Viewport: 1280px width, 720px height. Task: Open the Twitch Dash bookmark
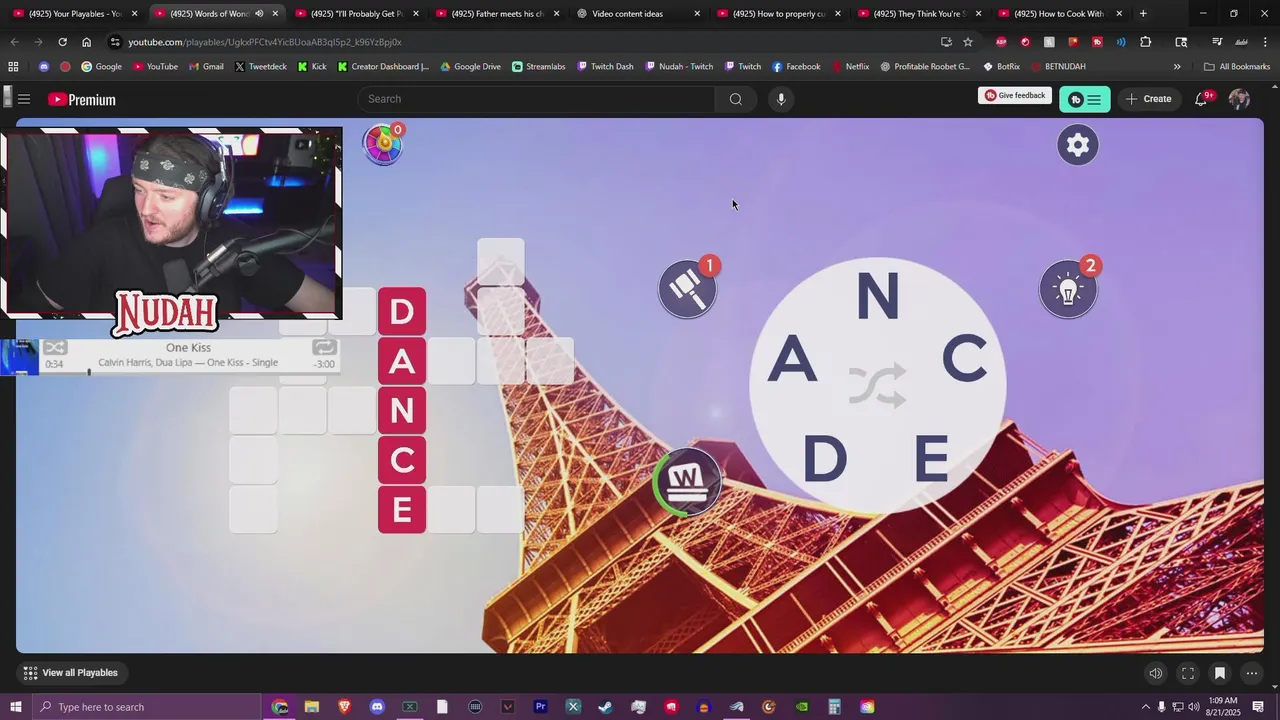[x=604, y=67]
